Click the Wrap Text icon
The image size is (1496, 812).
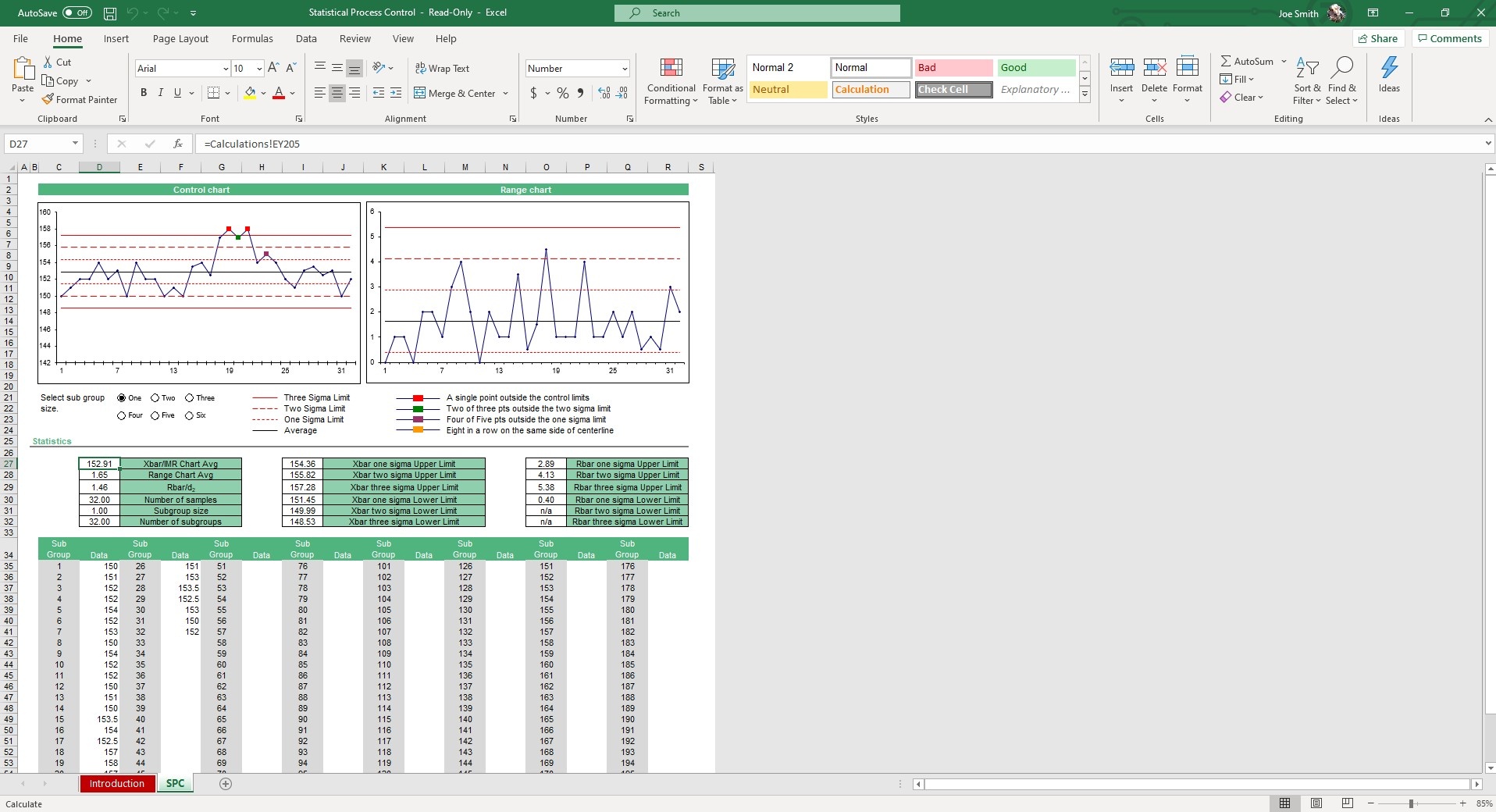421,68
